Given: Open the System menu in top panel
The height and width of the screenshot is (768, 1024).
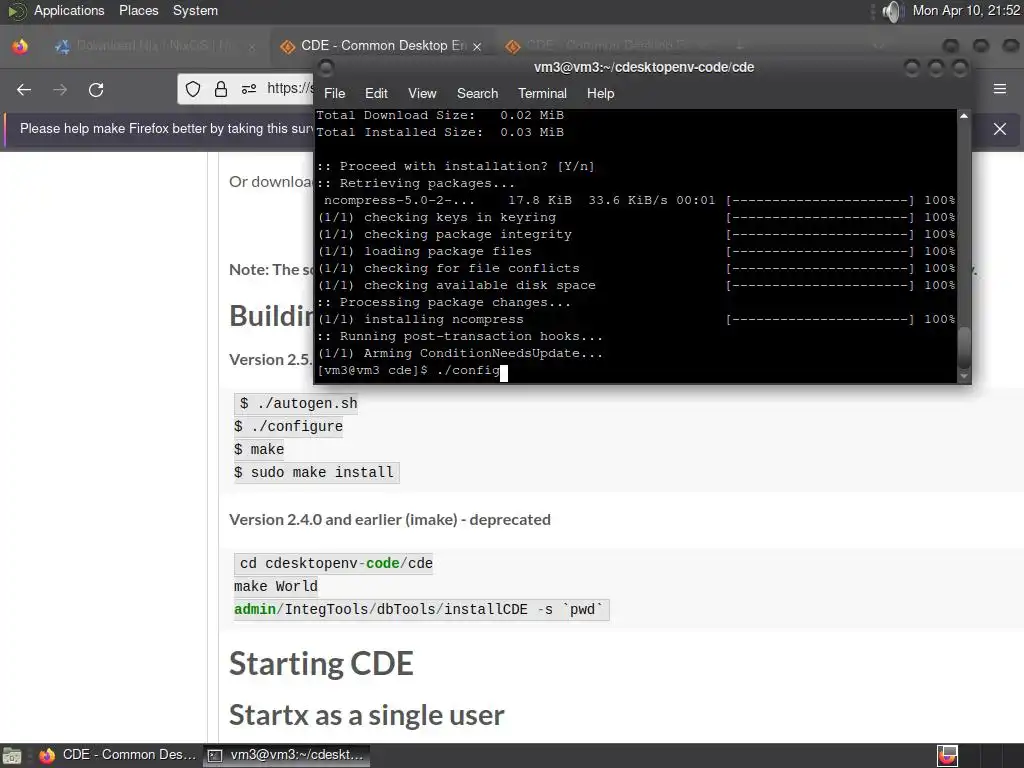Looking at the screenshot, I should pos(195,10).
